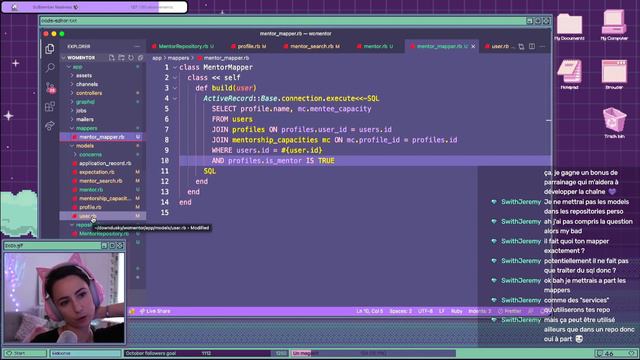Click the New Folder icon in WOMENTOR header
640x360 pixels.
(121, 58)
